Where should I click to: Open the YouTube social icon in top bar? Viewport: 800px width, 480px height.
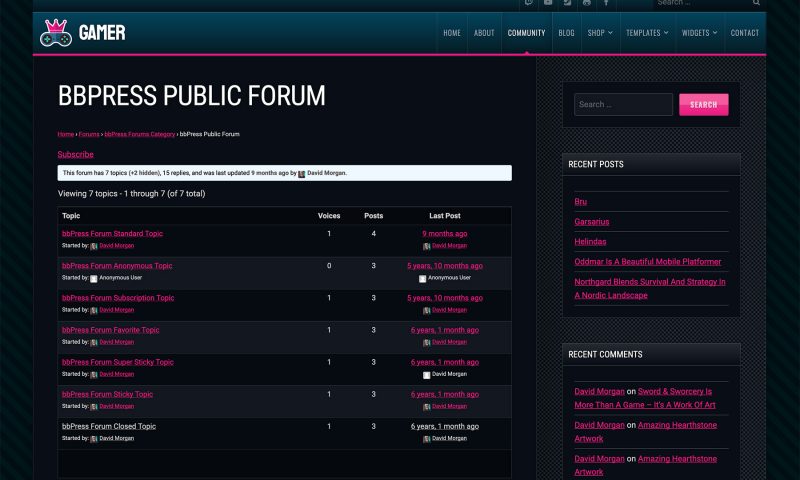point(548,3)
